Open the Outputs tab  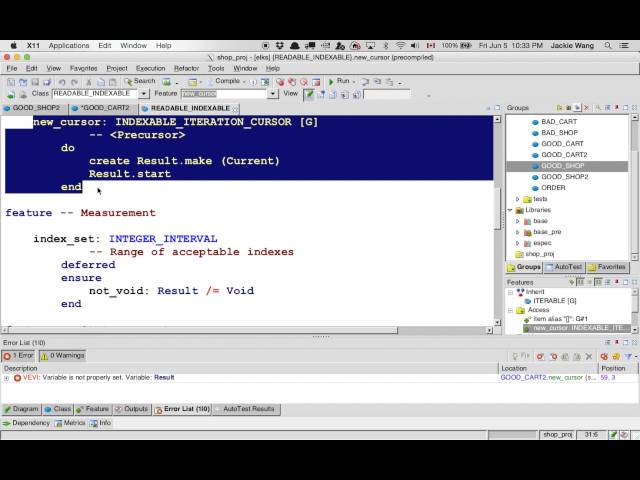point(132,409)
